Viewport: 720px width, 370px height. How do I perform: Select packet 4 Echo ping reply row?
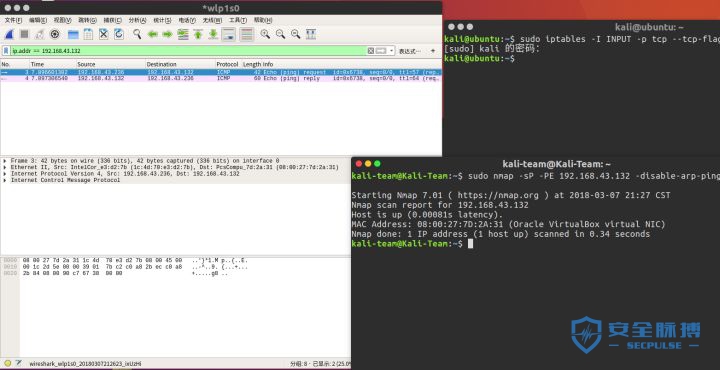[x=221, y=78]
